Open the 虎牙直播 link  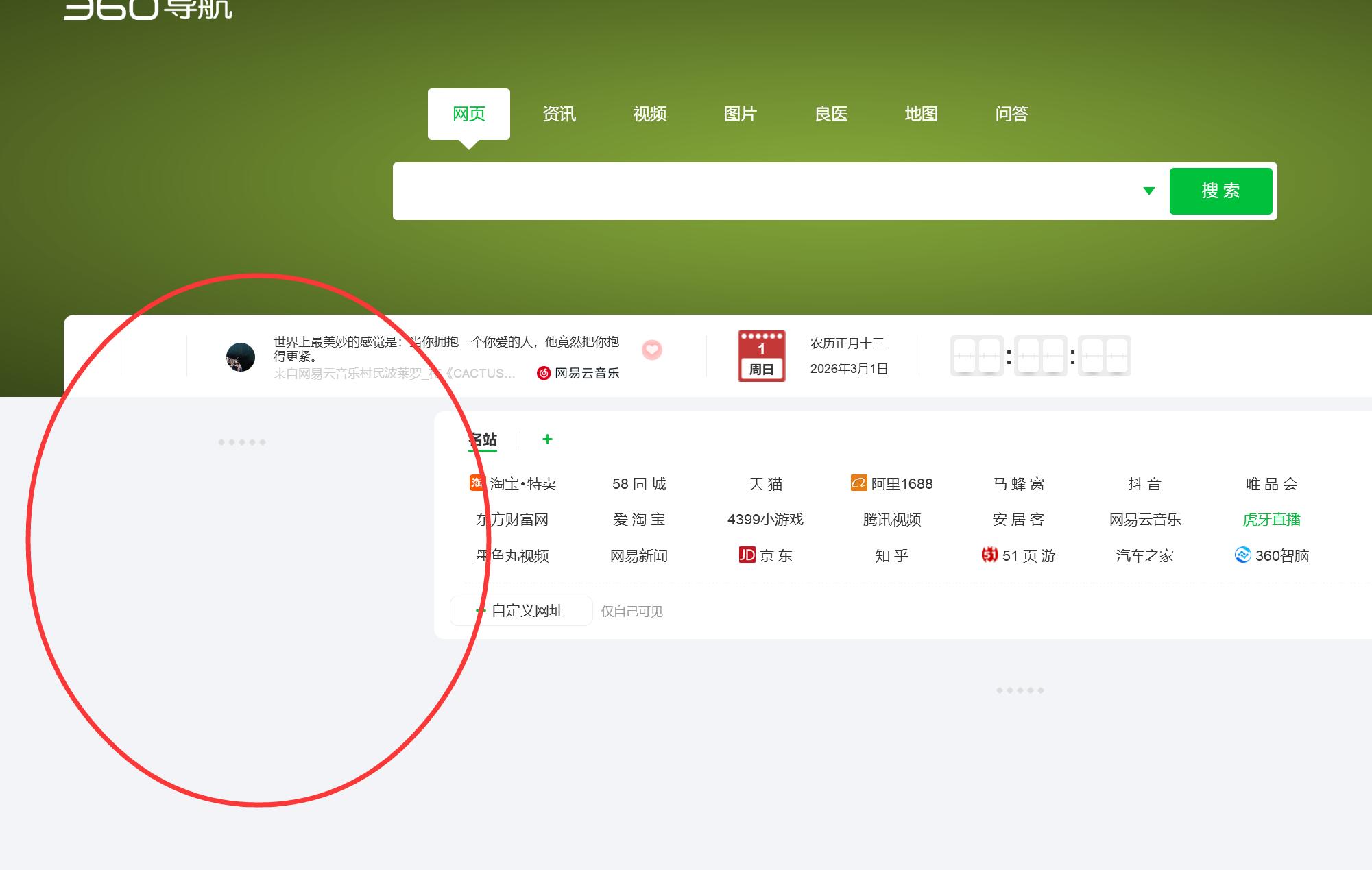click(x=1271, y=520)
